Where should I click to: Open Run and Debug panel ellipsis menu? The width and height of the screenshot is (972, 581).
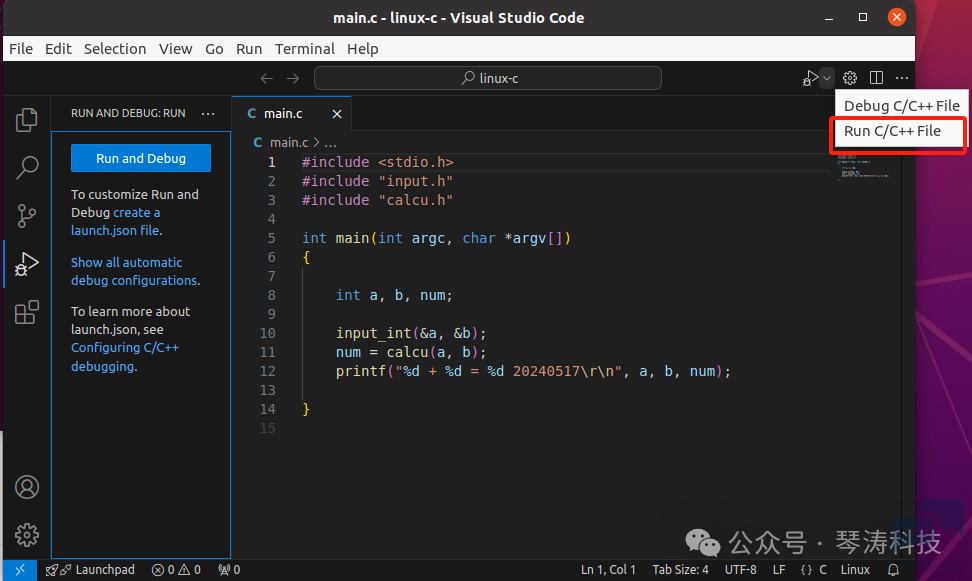pos(208,113)
